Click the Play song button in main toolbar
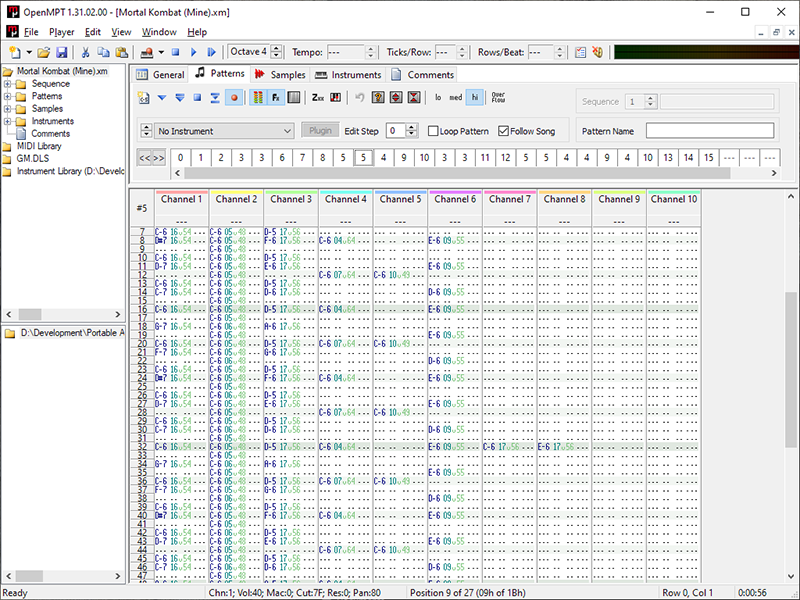The width and height of the screenshot is (800, 600). 193,52
